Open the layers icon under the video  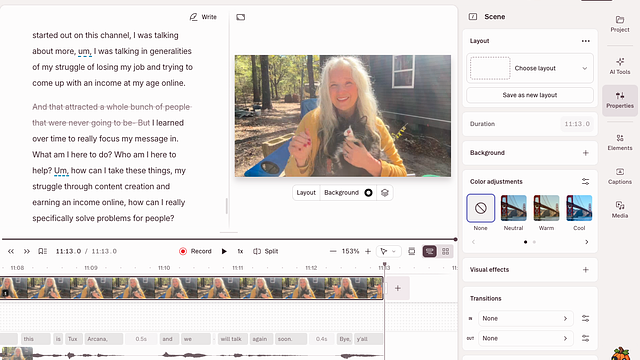[x=384, y=193]
